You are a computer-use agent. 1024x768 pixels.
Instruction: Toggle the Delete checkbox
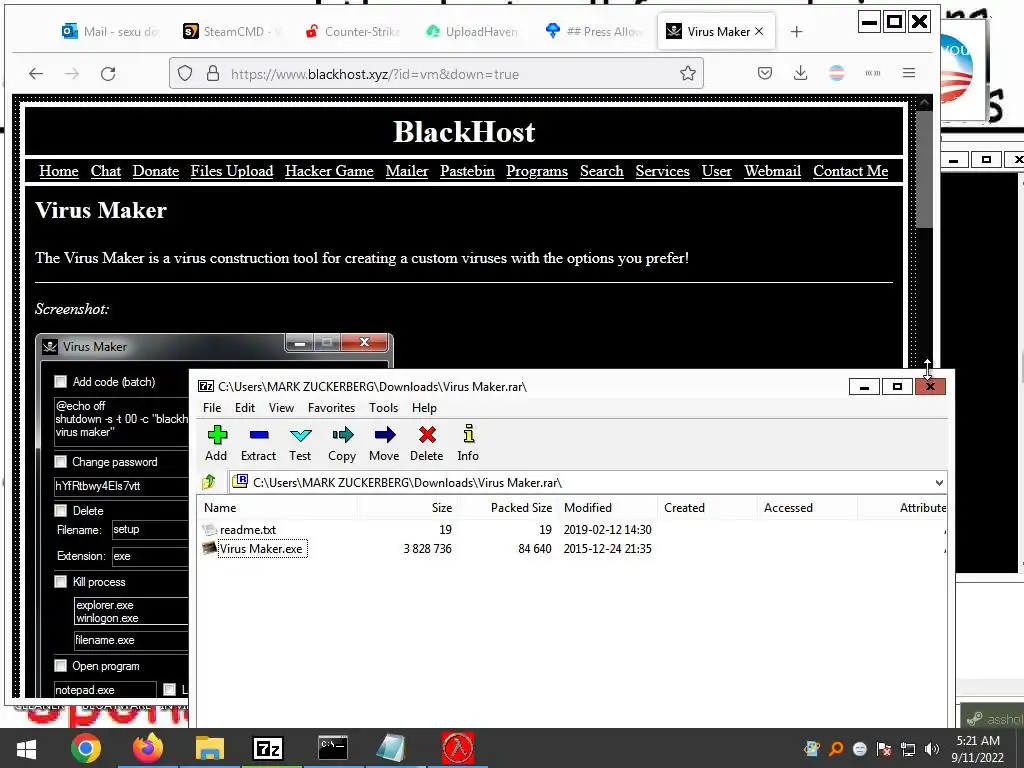[61, 511]
